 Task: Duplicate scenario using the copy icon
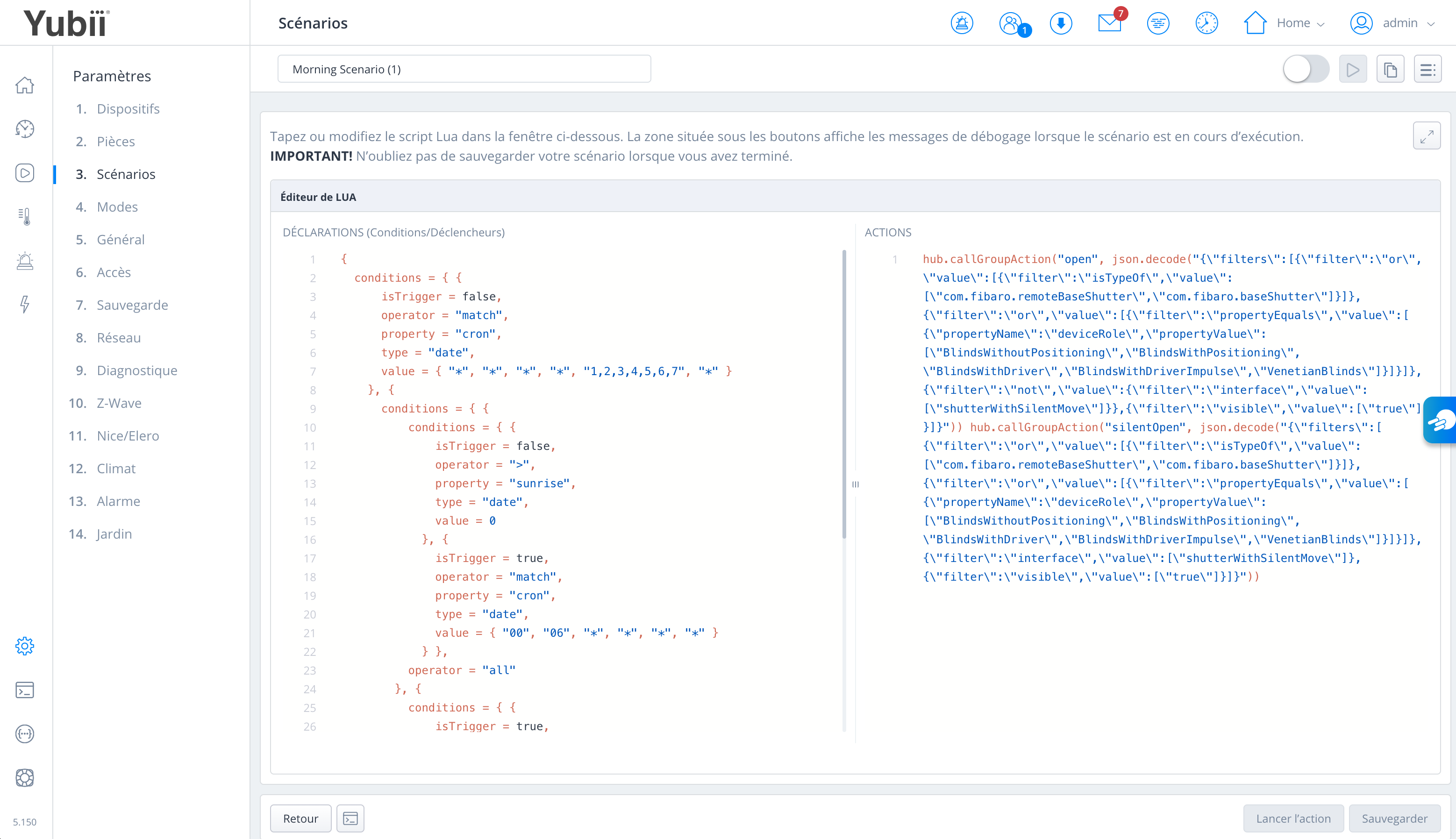coord(1390,69)
